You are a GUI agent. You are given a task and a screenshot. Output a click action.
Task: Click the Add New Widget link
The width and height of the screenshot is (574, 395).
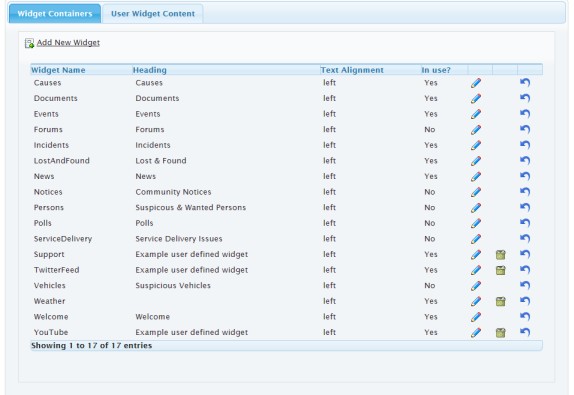coord(68,42)
